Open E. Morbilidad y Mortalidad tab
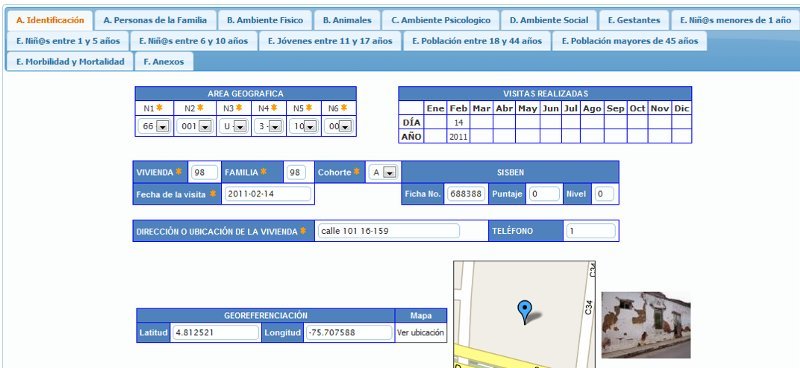 tap(69, 61)
